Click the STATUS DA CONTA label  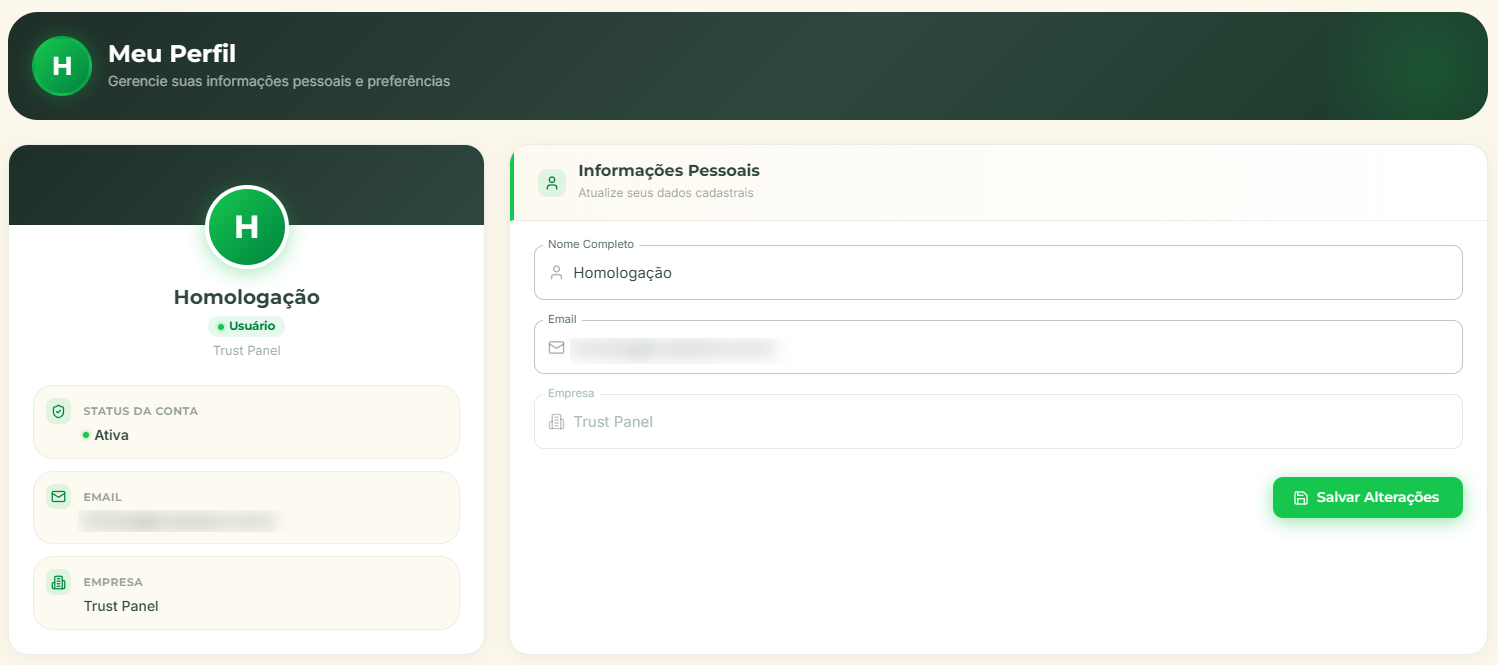[141, 411]
